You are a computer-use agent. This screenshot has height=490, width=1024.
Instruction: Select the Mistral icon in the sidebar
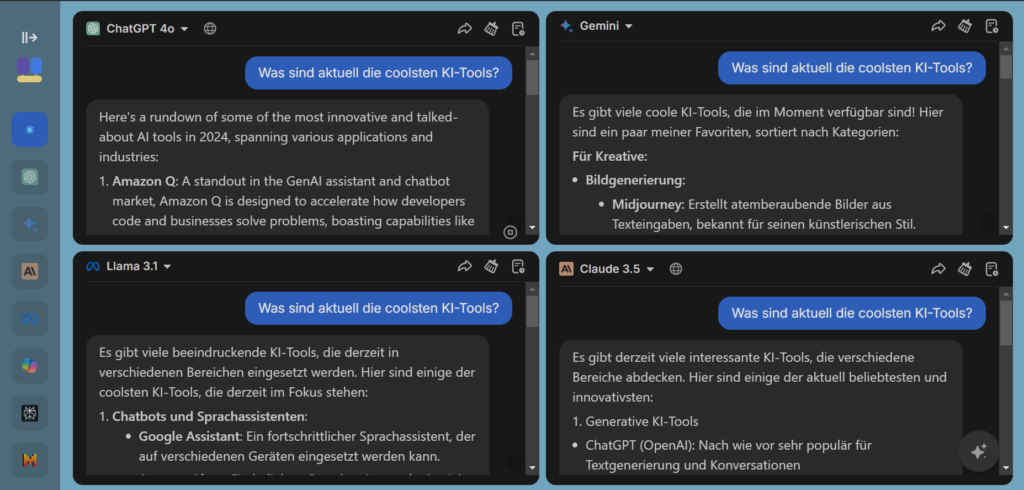[30, 460]
